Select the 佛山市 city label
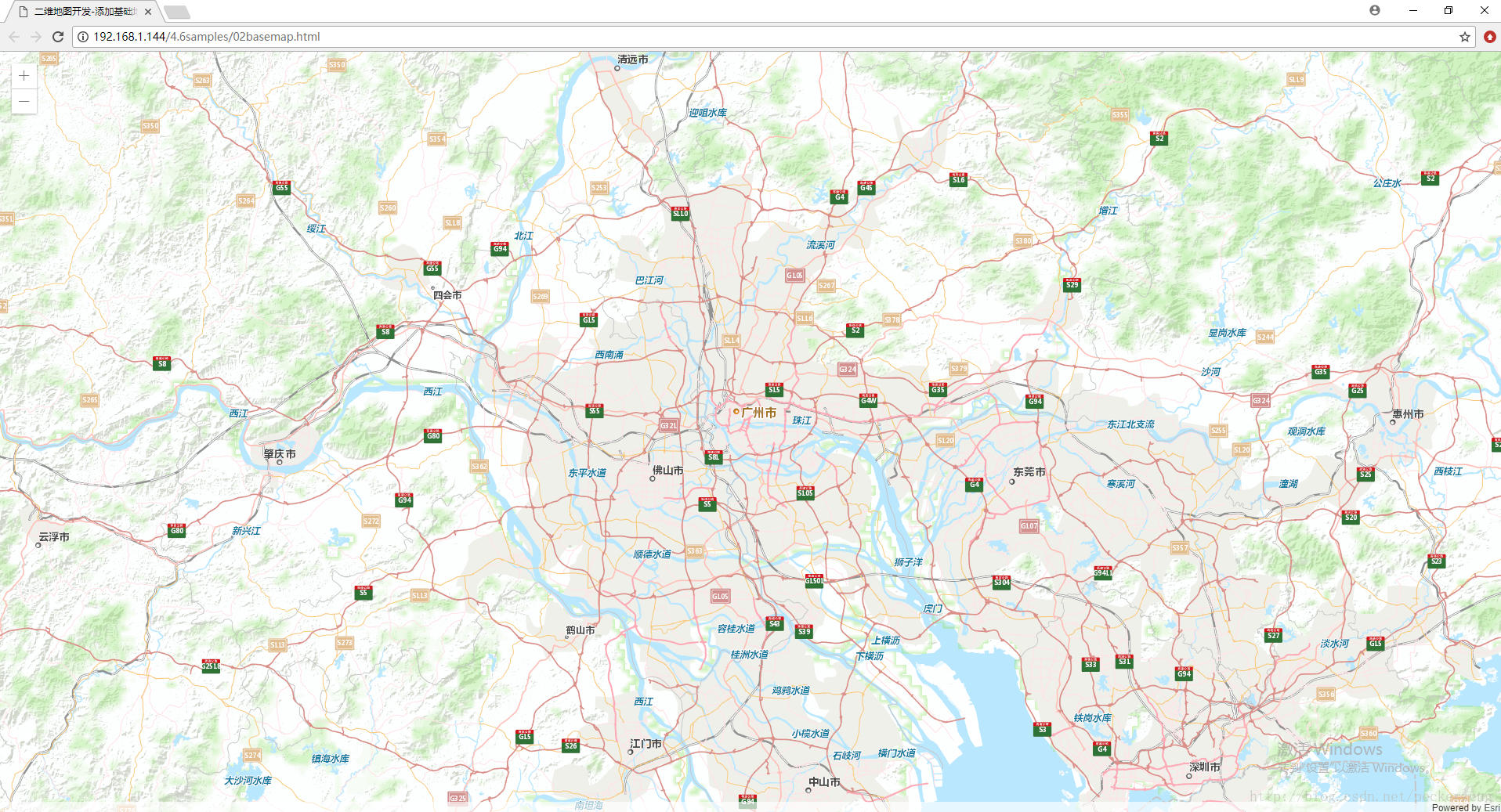Image resolution: width=1501 pixels, height=812 pixels. point(667,471)
